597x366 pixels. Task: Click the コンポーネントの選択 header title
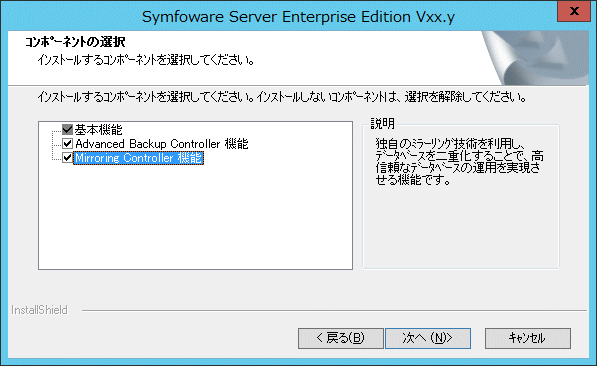click(75, 42)
